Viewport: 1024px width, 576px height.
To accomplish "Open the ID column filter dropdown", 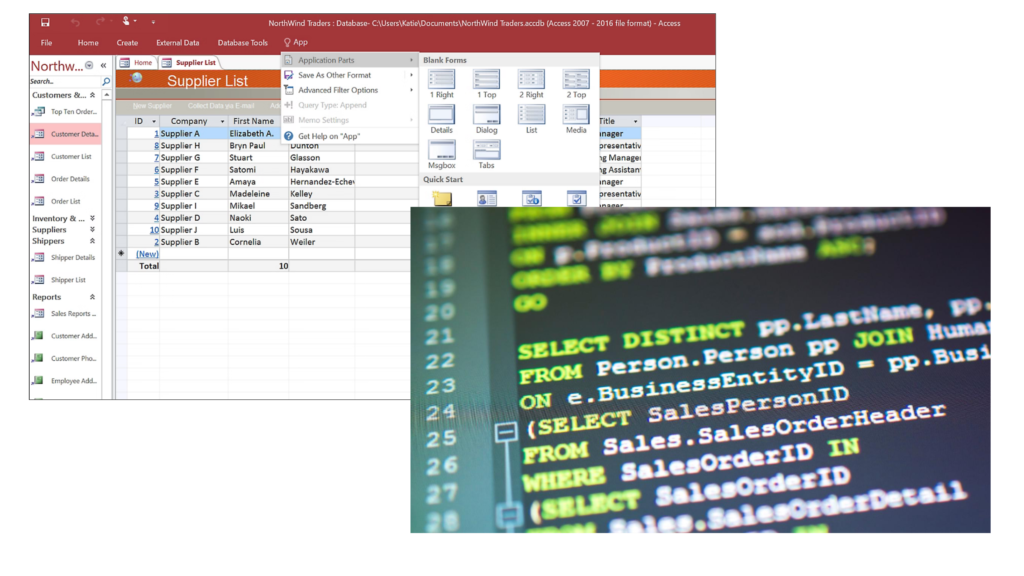I will (154, 121).
